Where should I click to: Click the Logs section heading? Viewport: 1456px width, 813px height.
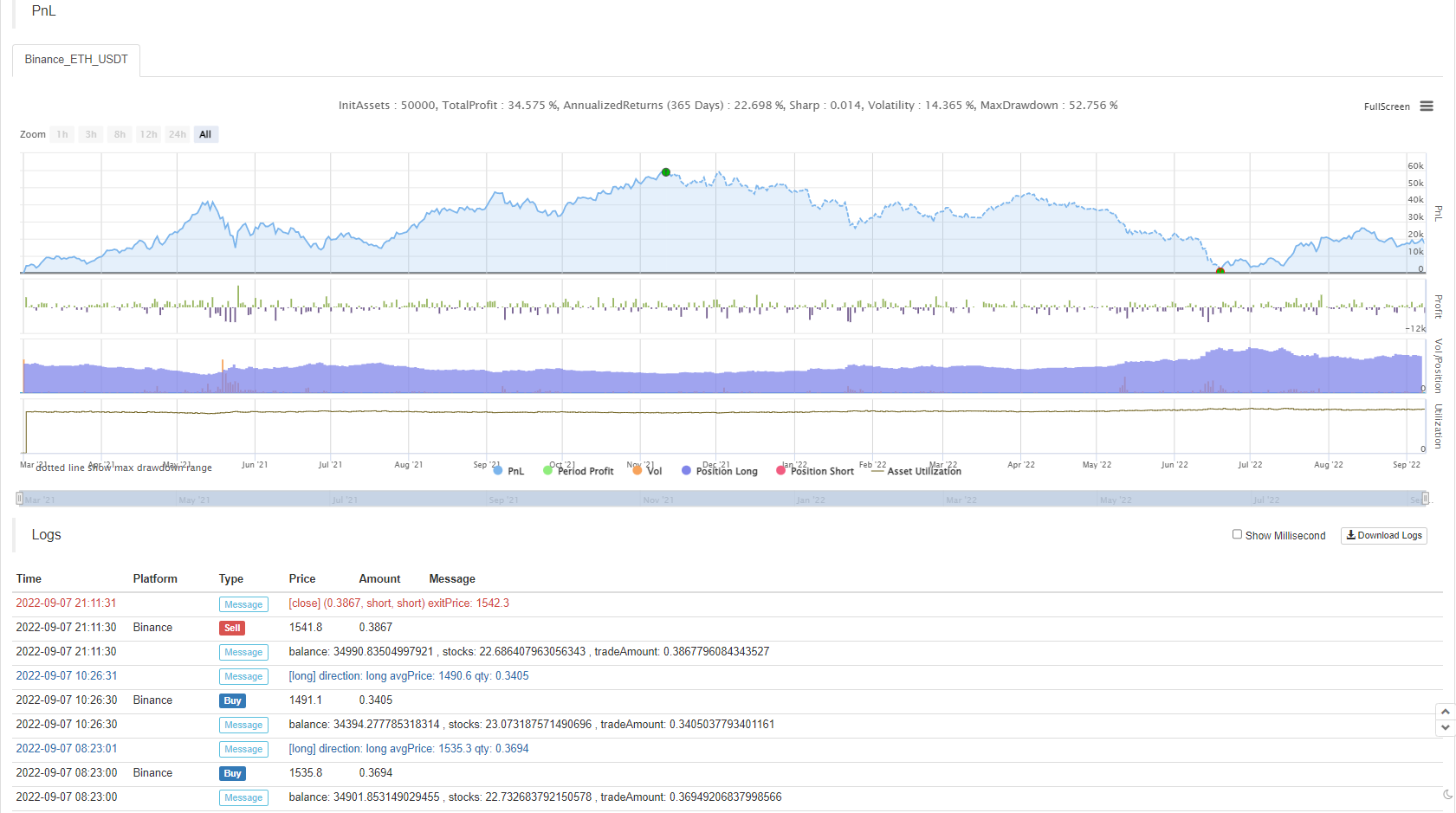pyautogui.click(x=47, y=534)
